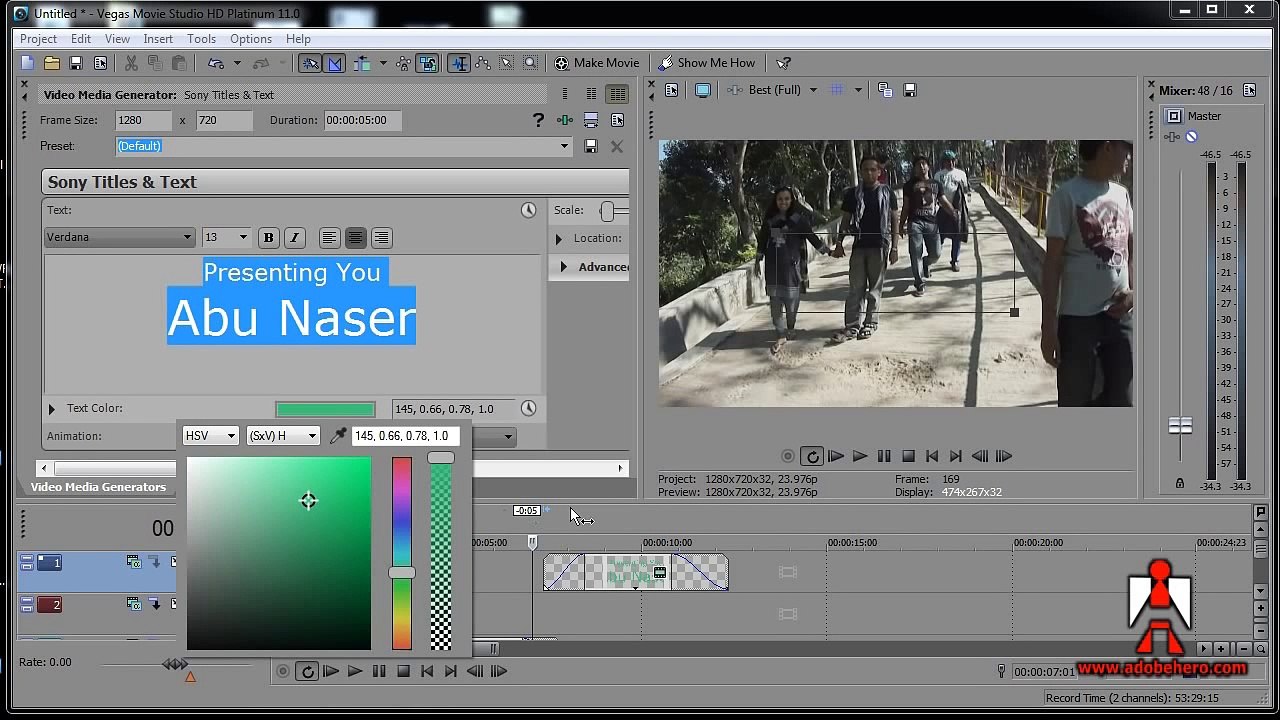Toggle Bold text formatting
Screen dimensions: 1280x720
pyautogui.click(x=268, y=238)
